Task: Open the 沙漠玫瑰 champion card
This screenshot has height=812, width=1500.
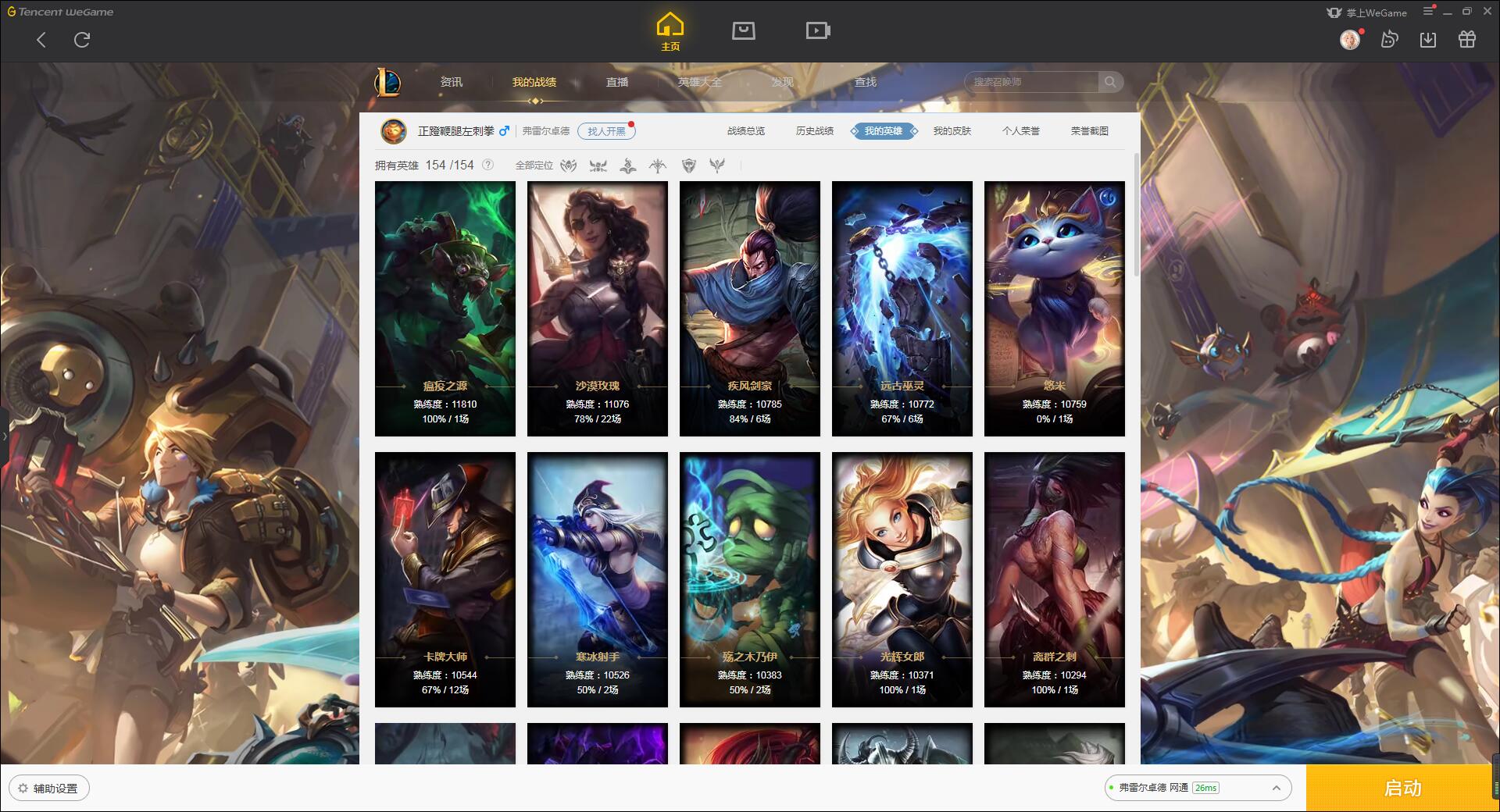Action: pyautogui.click(x=598, y=308)
